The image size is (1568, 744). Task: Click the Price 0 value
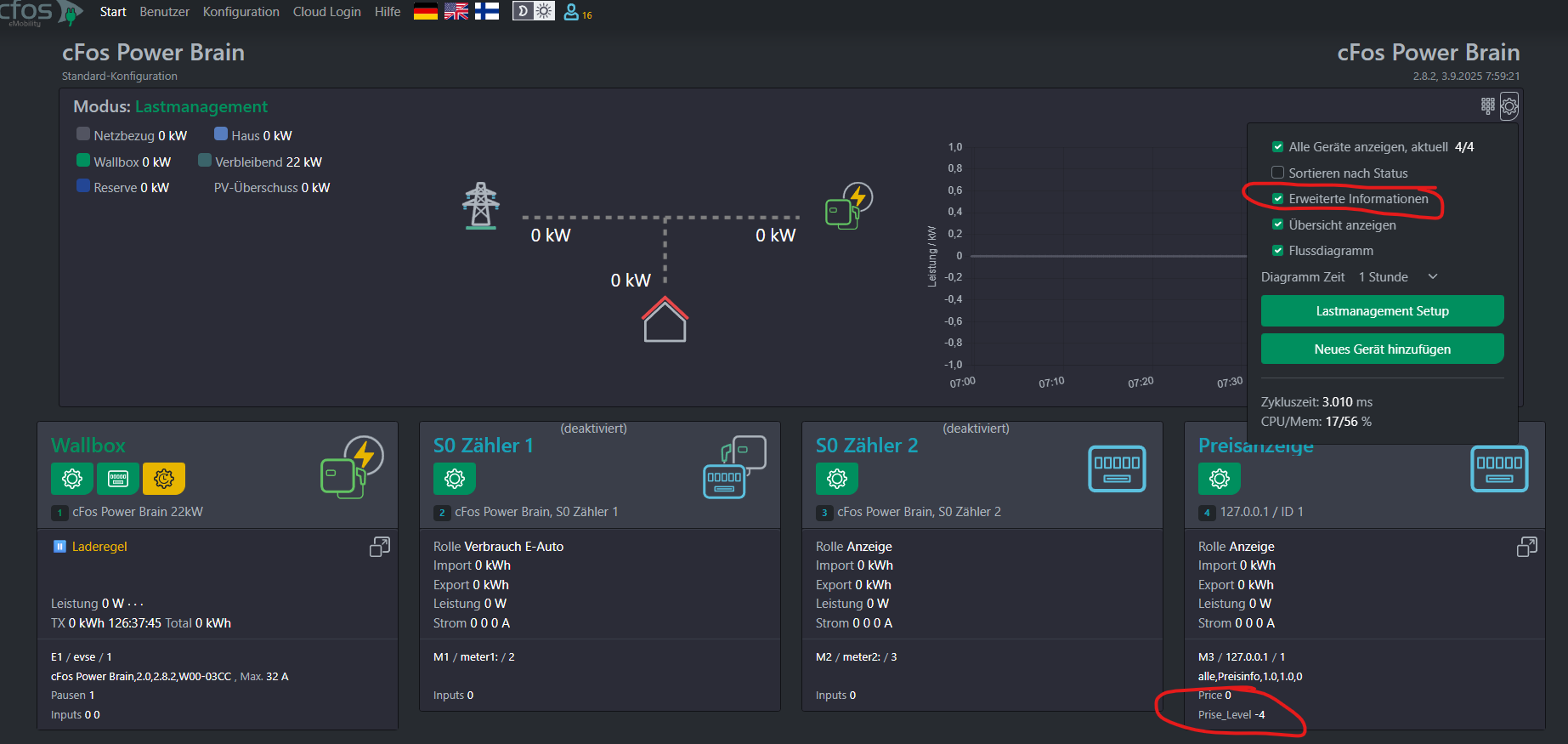[1214, 696]
